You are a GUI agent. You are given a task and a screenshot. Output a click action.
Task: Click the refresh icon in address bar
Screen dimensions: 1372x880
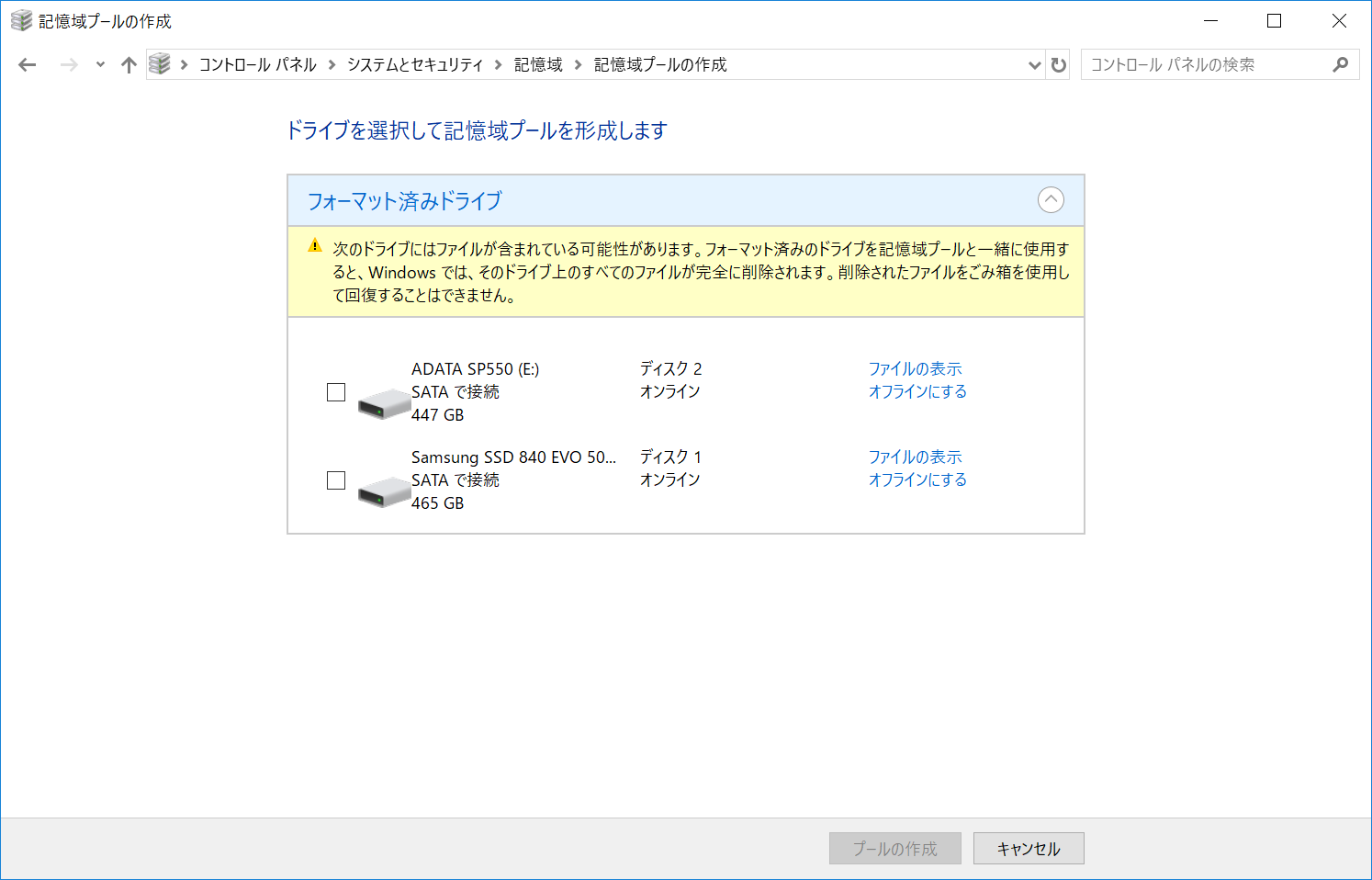[1058, 64]
